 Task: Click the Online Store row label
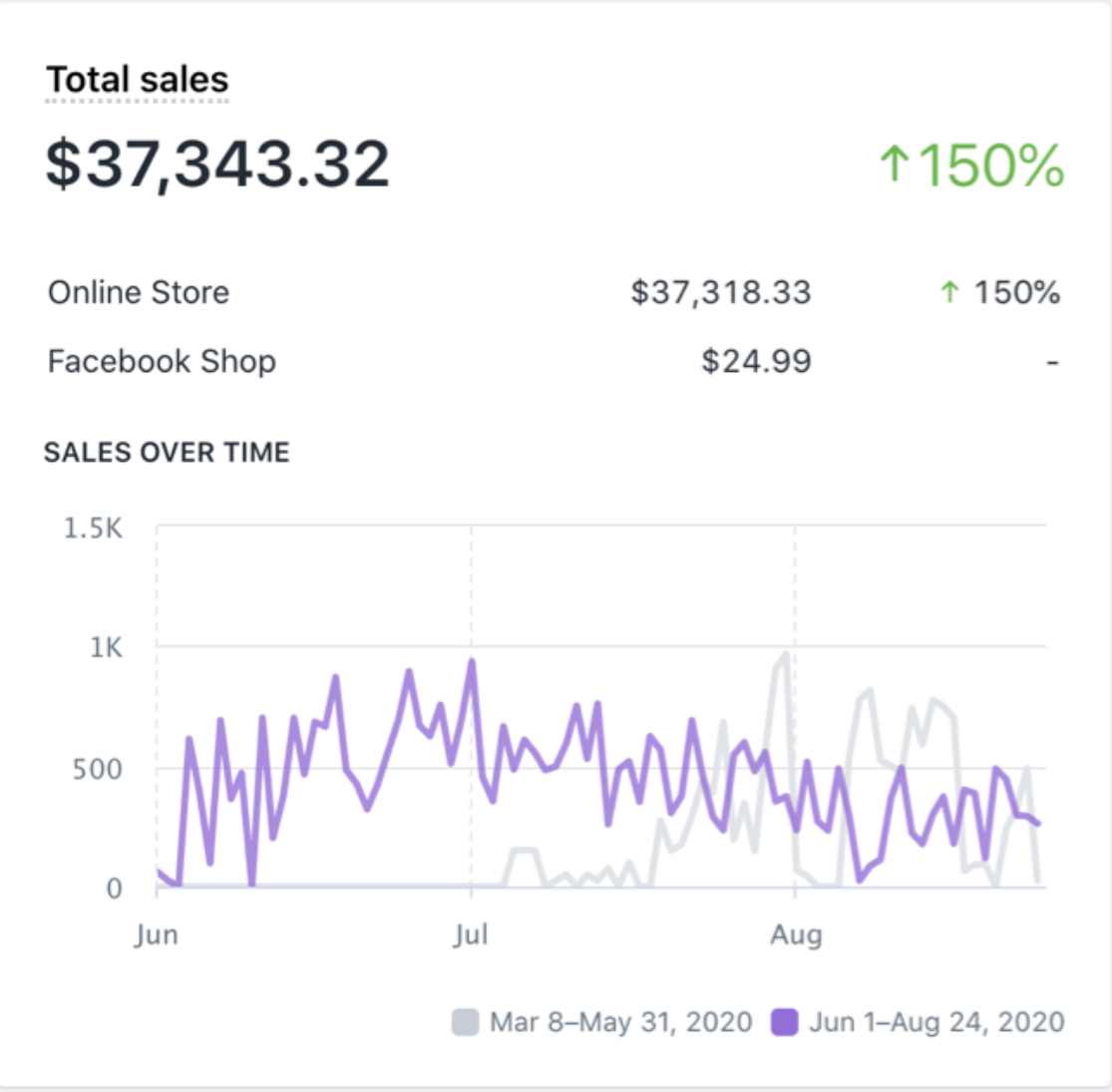(x=139, y=292)
